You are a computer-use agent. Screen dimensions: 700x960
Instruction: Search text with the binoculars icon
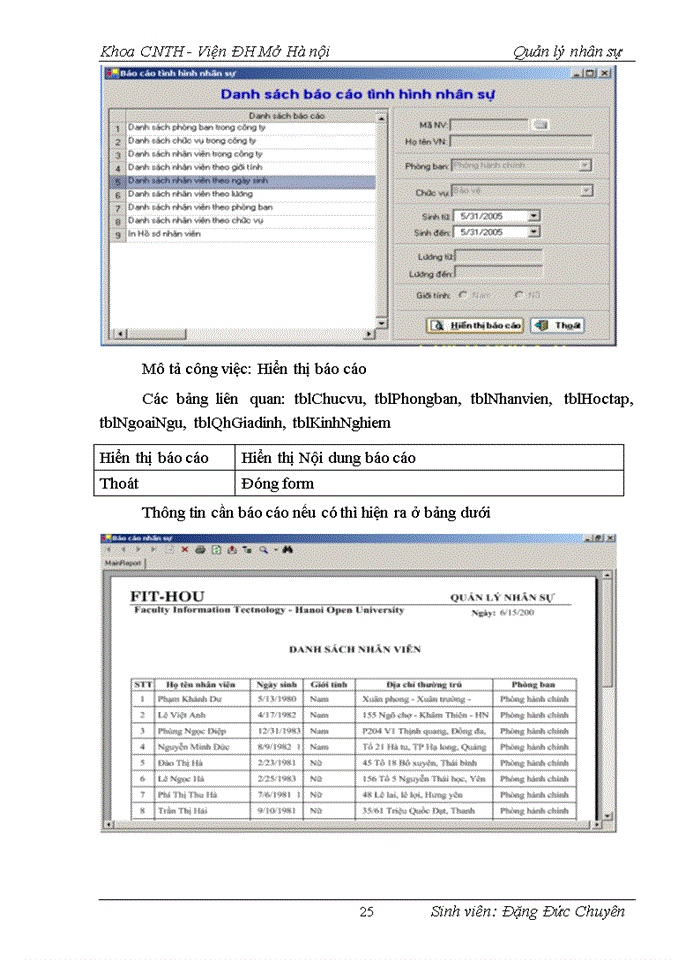click(x=287, y=550)
